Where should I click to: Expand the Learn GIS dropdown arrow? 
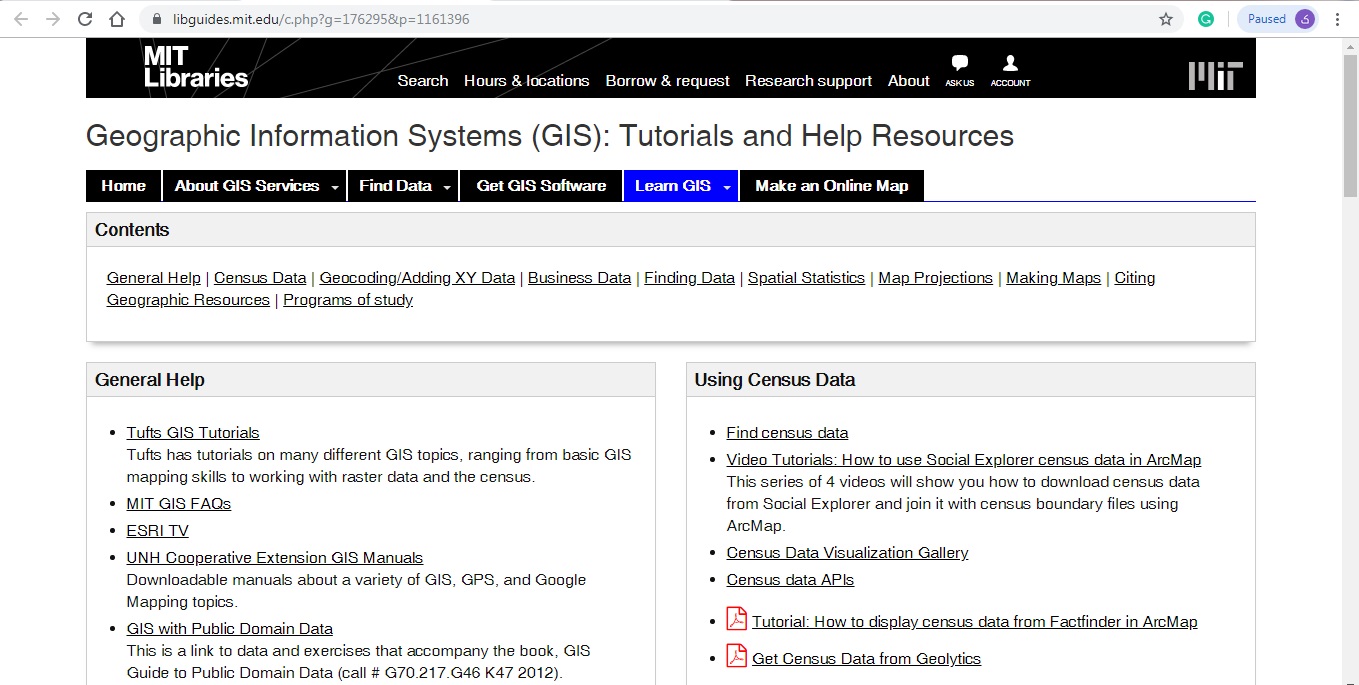pyautogui.click(x=727, y=187)
